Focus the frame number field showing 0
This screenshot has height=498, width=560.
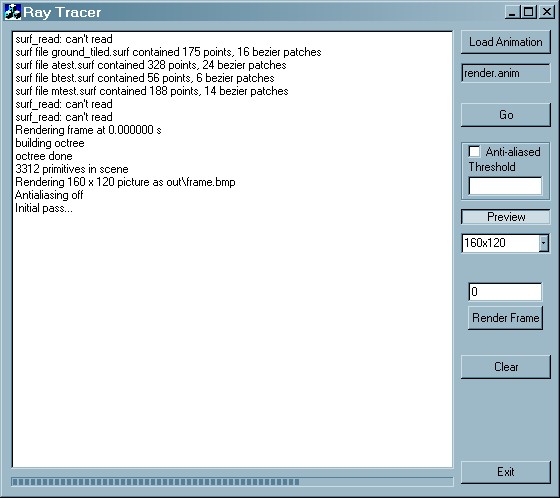(505, 292)
